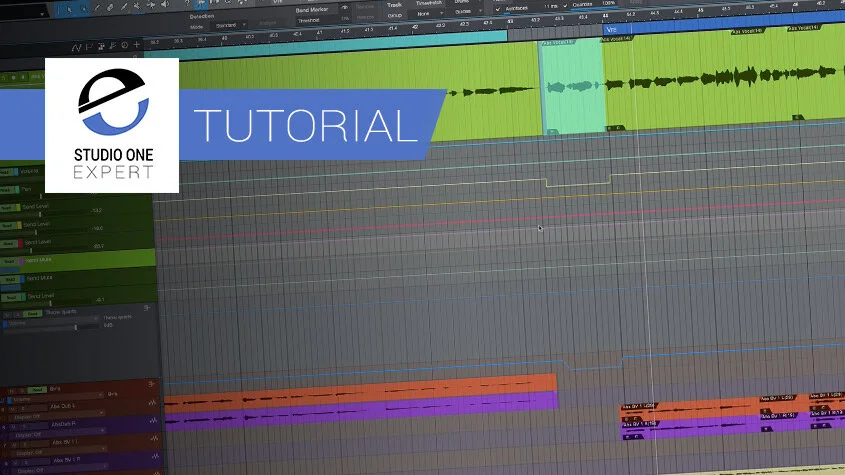The height and width of the screenshot is (475, 845).
Task: Open the marker track flag icon
Action: point(89,47)
